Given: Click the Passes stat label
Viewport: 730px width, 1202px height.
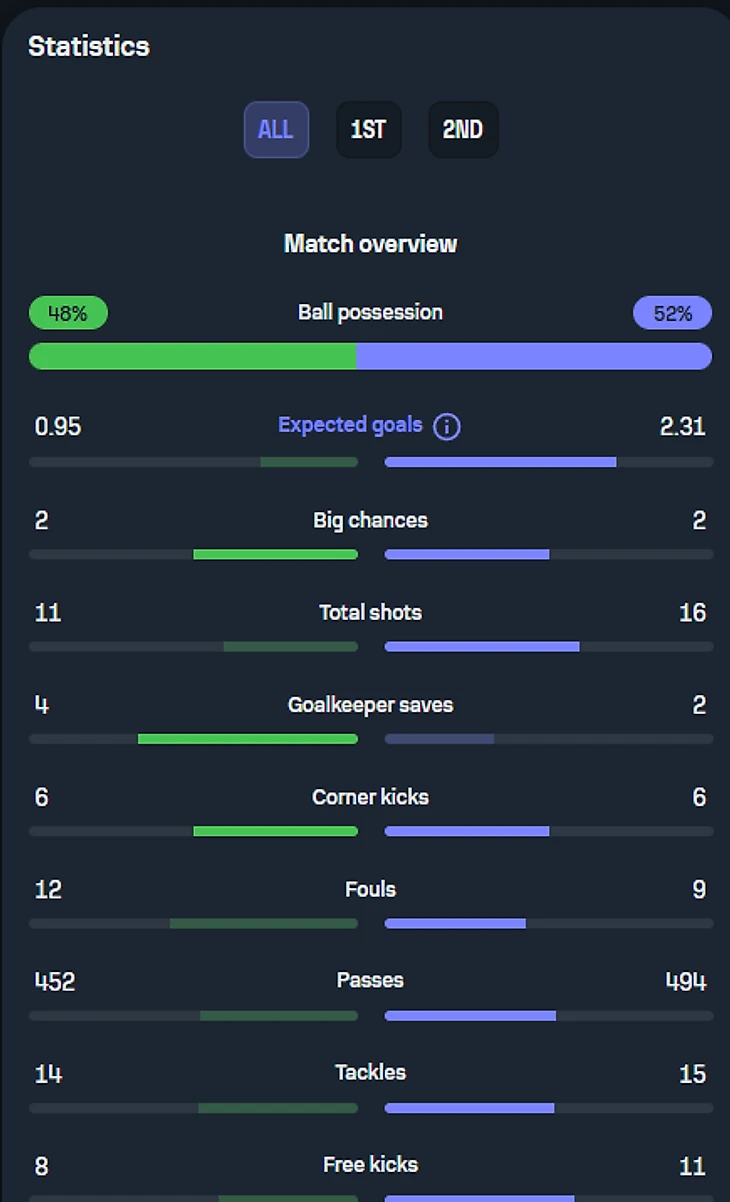Looking at the screenshot, I should 370,980.
